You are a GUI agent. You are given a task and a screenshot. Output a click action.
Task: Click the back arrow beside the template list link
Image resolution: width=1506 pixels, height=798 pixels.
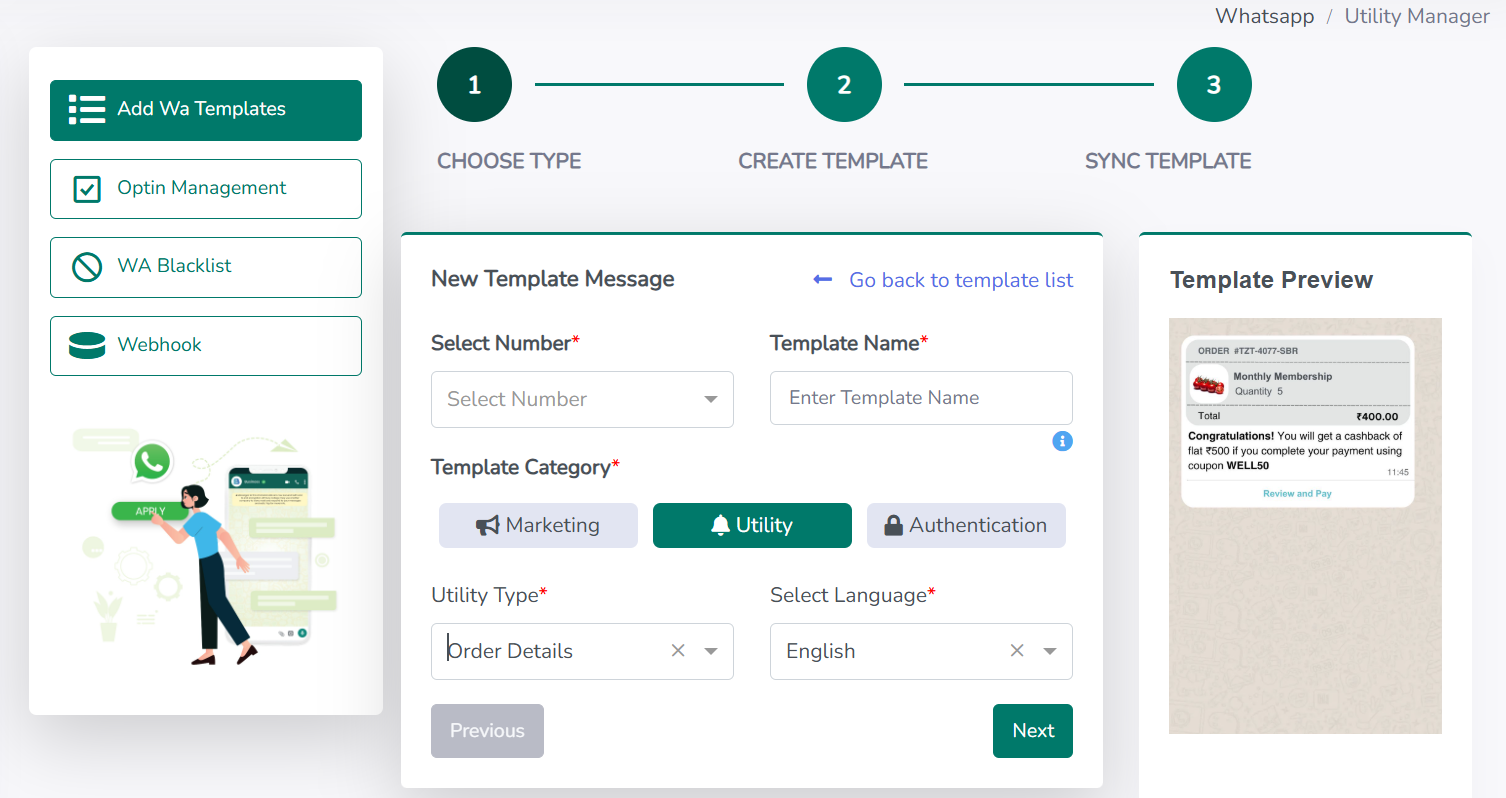[821, 279]
